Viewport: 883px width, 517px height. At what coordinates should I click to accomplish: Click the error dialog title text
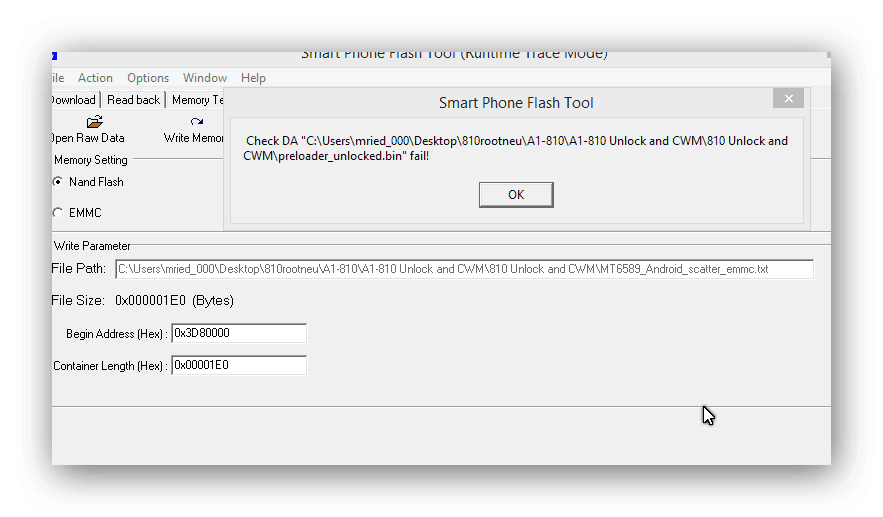click(516, 103)
